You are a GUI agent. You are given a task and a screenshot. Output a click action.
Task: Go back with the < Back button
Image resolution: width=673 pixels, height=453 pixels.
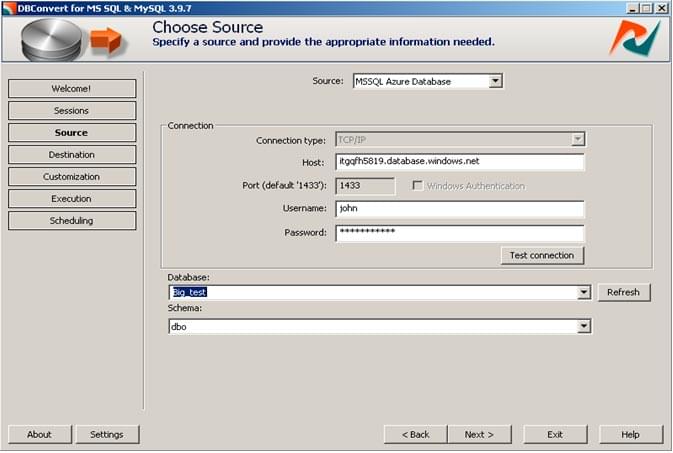[415, 435]
